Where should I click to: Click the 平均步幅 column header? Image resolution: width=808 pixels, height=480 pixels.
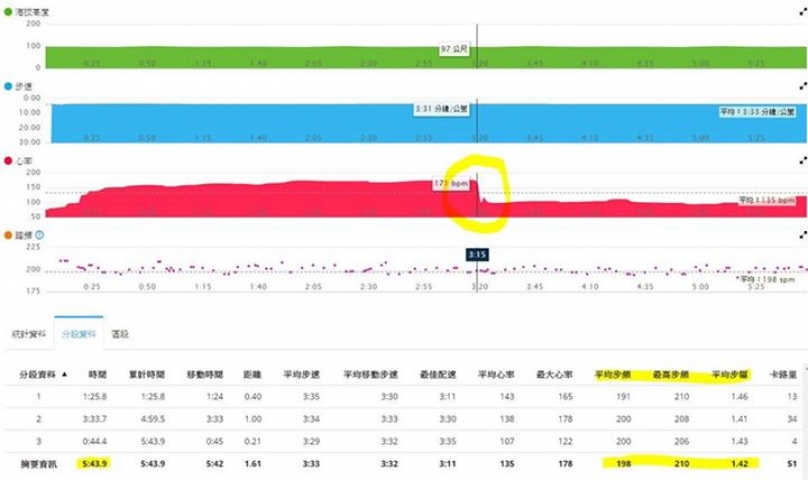click(730, 374)
